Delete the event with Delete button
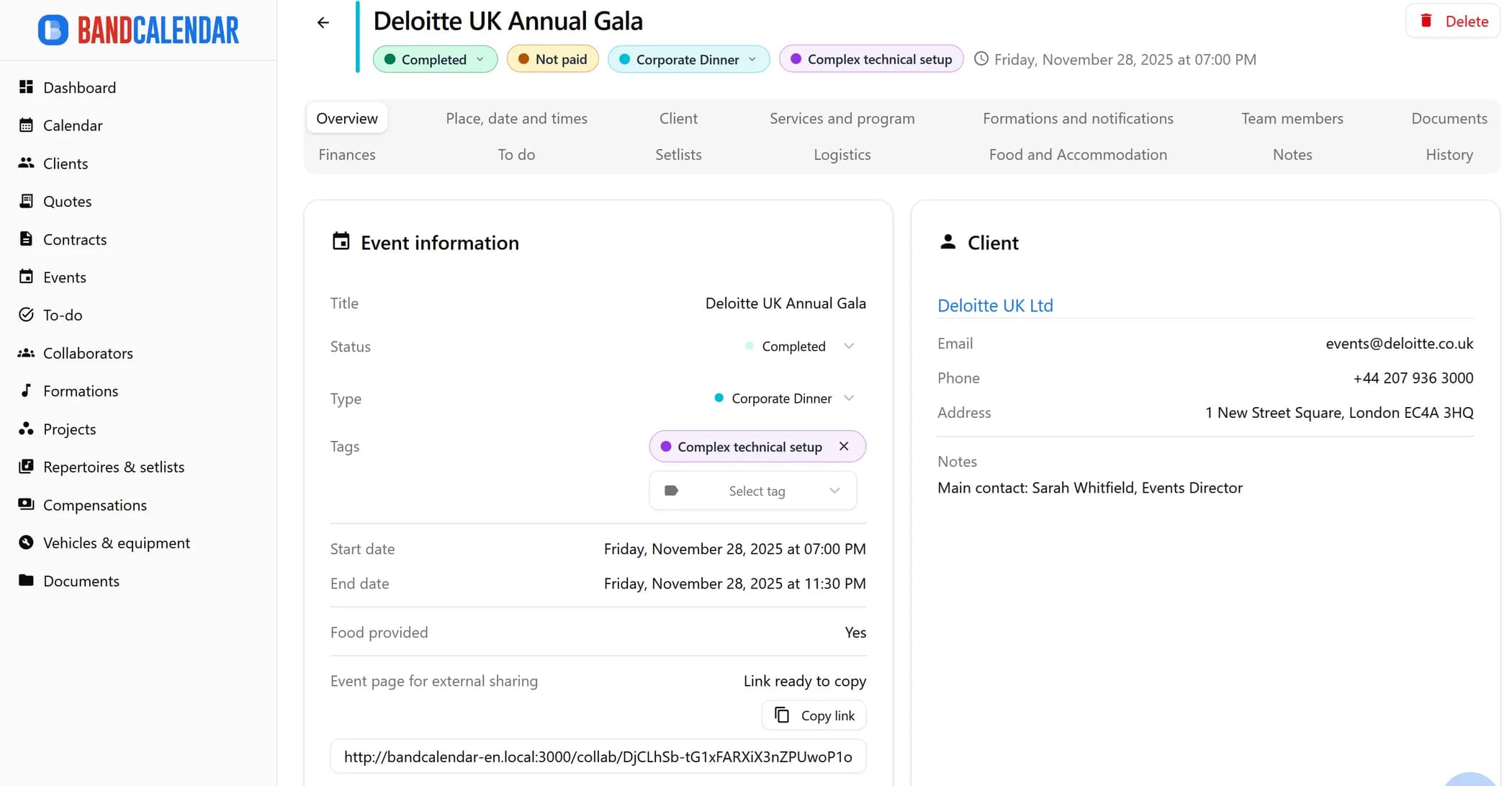Screen dimensions: 1512x786 click(x=1452, y=21)
